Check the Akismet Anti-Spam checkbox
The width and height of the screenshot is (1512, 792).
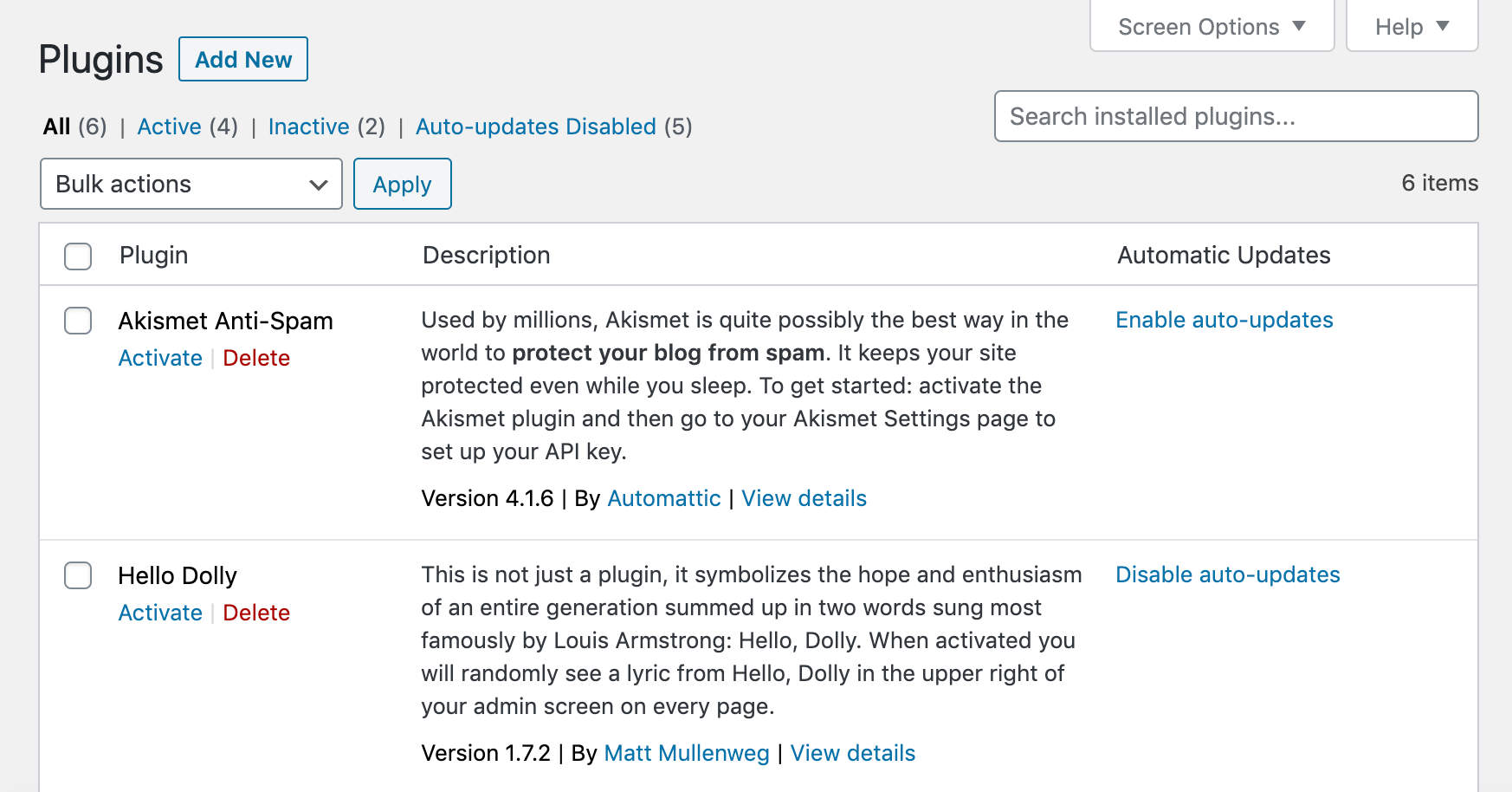tap(77, 321)
